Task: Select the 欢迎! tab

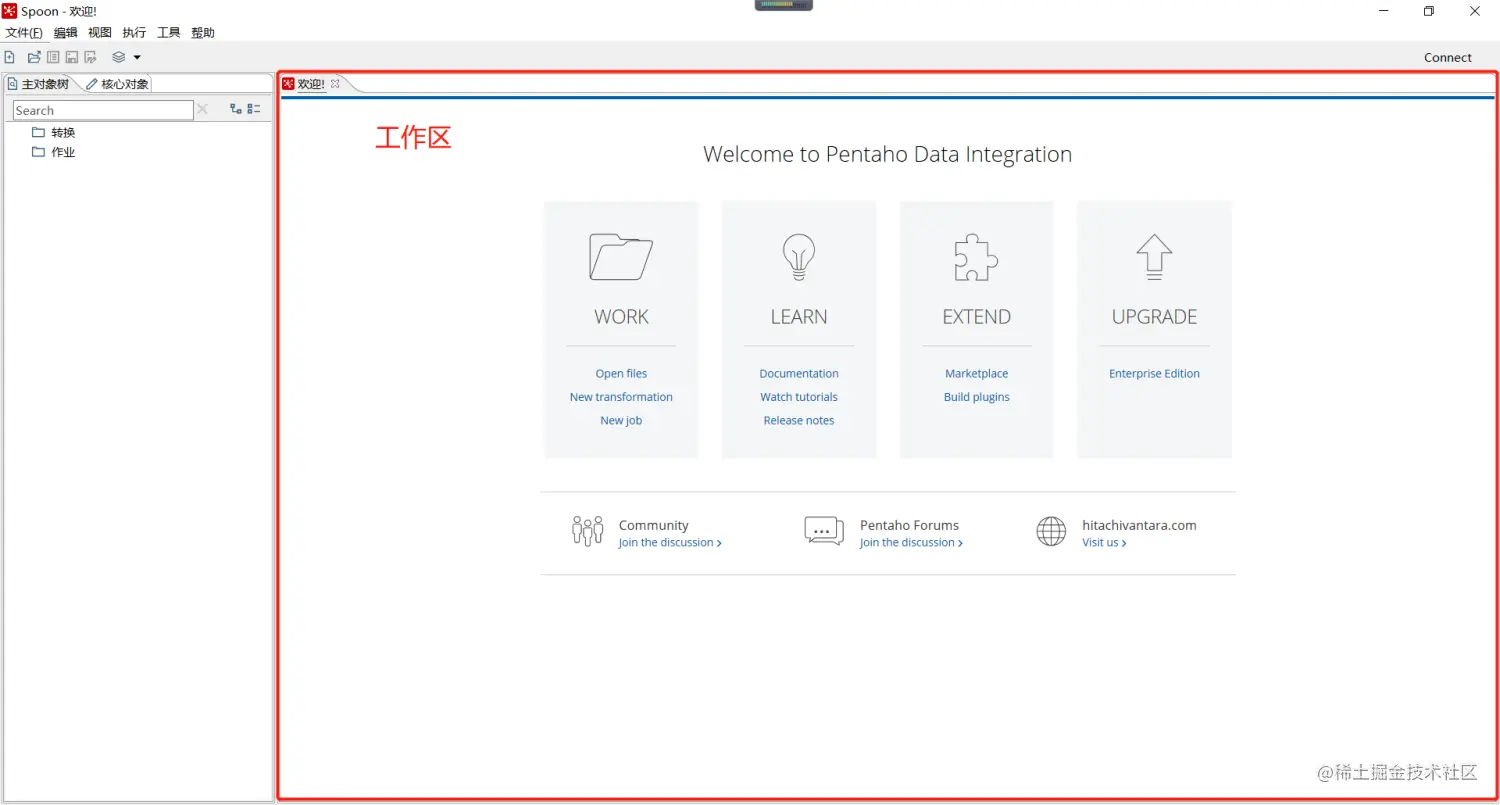Action: [312, 84]
